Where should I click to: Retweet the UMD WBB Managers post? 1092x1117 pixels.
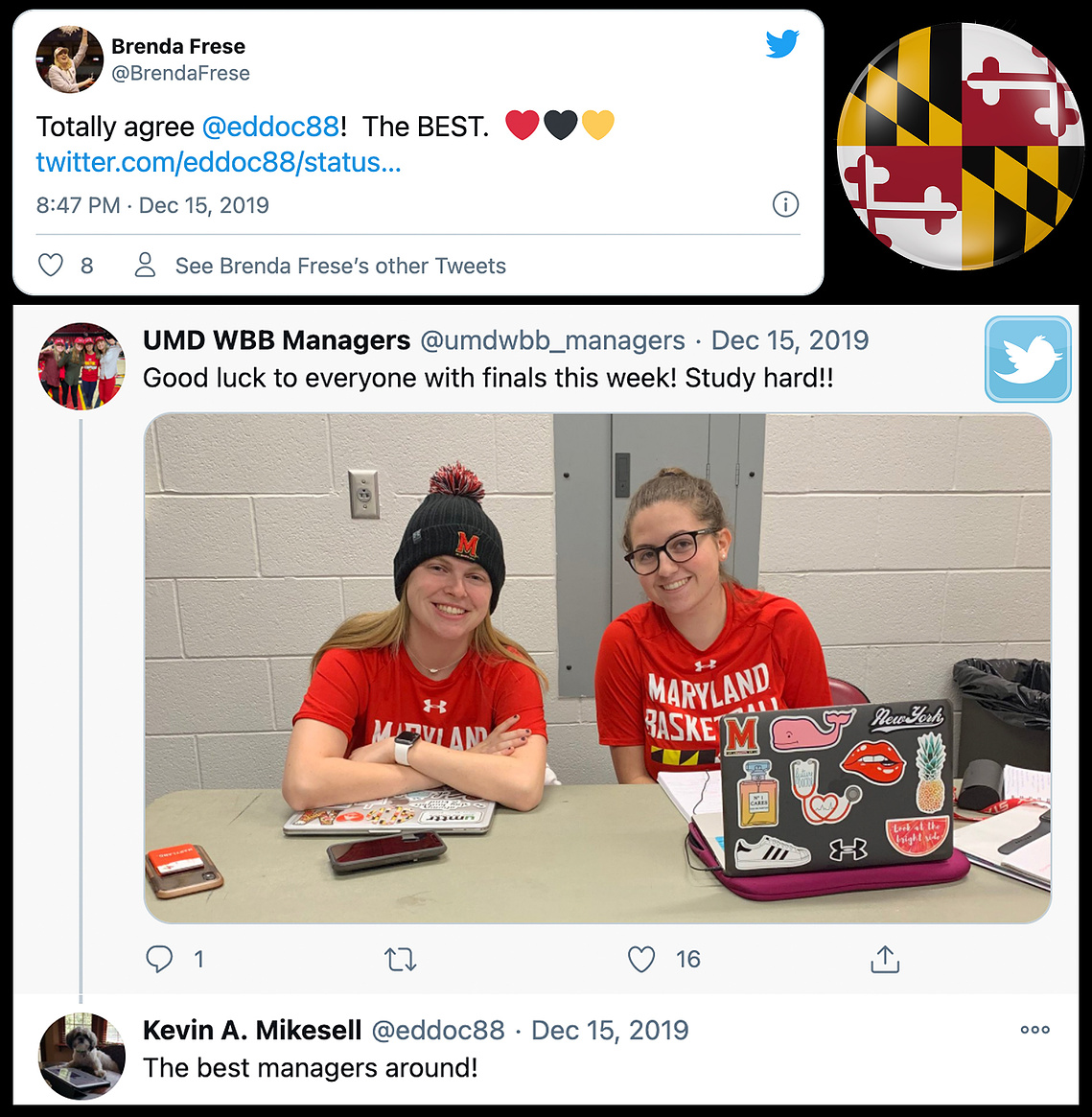401,959
